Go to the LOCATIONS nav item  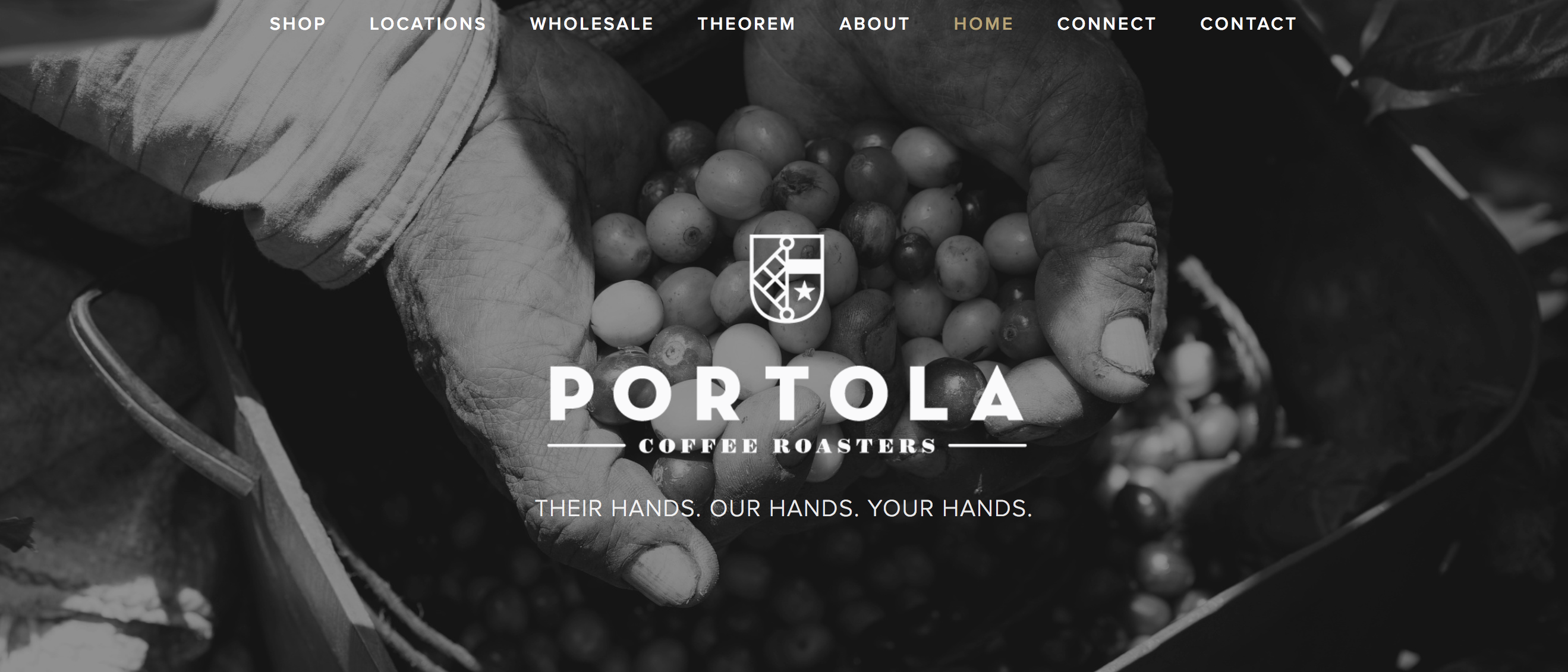[428, 24]
